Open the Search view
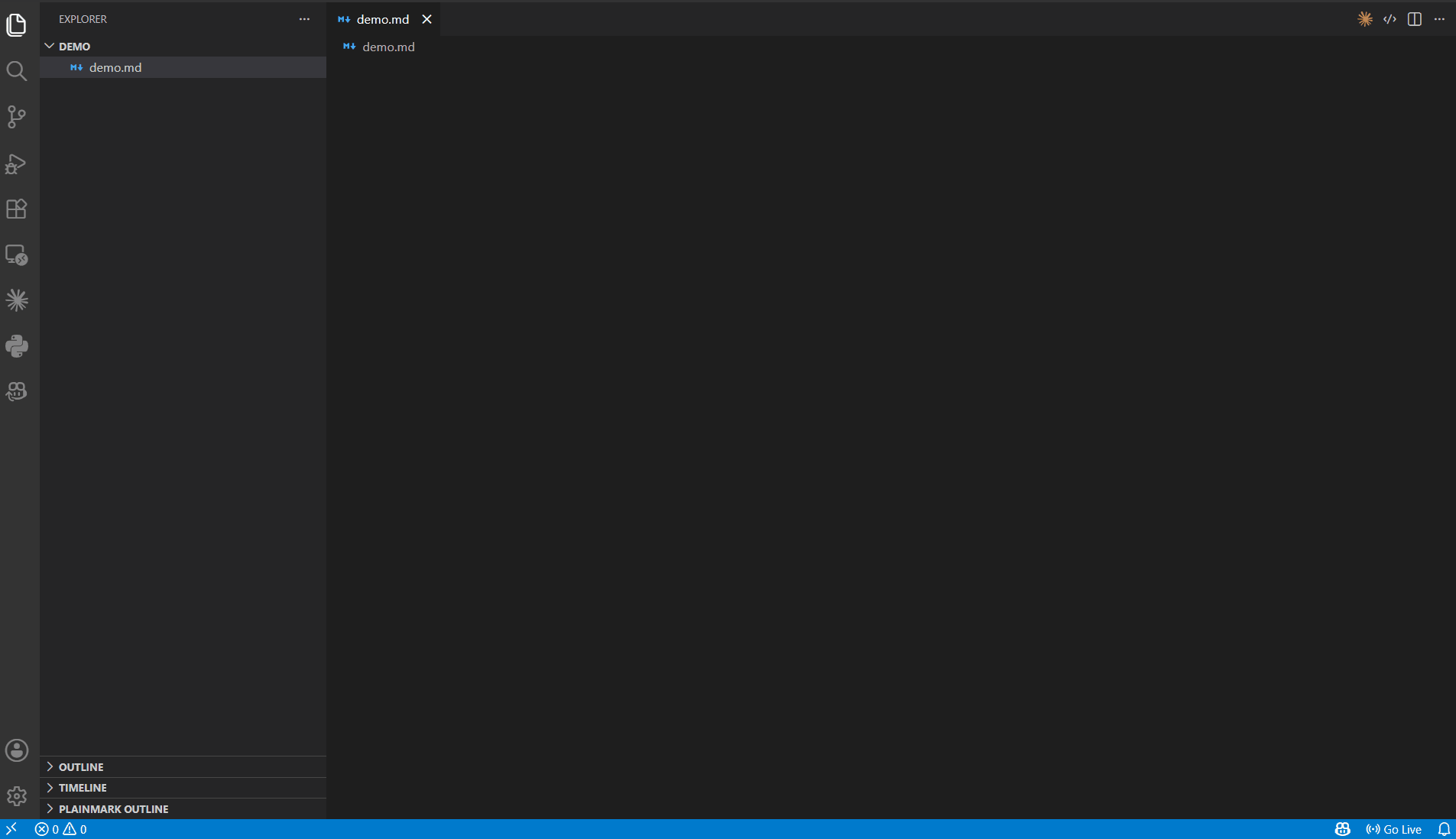 [x=17, y=71]
